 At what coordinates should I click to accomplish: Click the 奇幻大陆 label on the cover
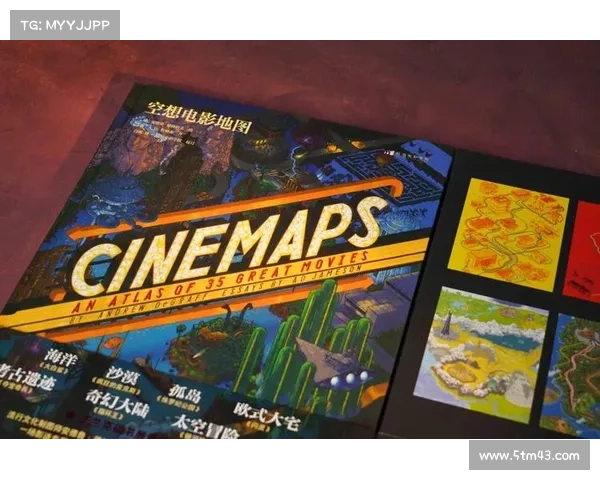116,405
